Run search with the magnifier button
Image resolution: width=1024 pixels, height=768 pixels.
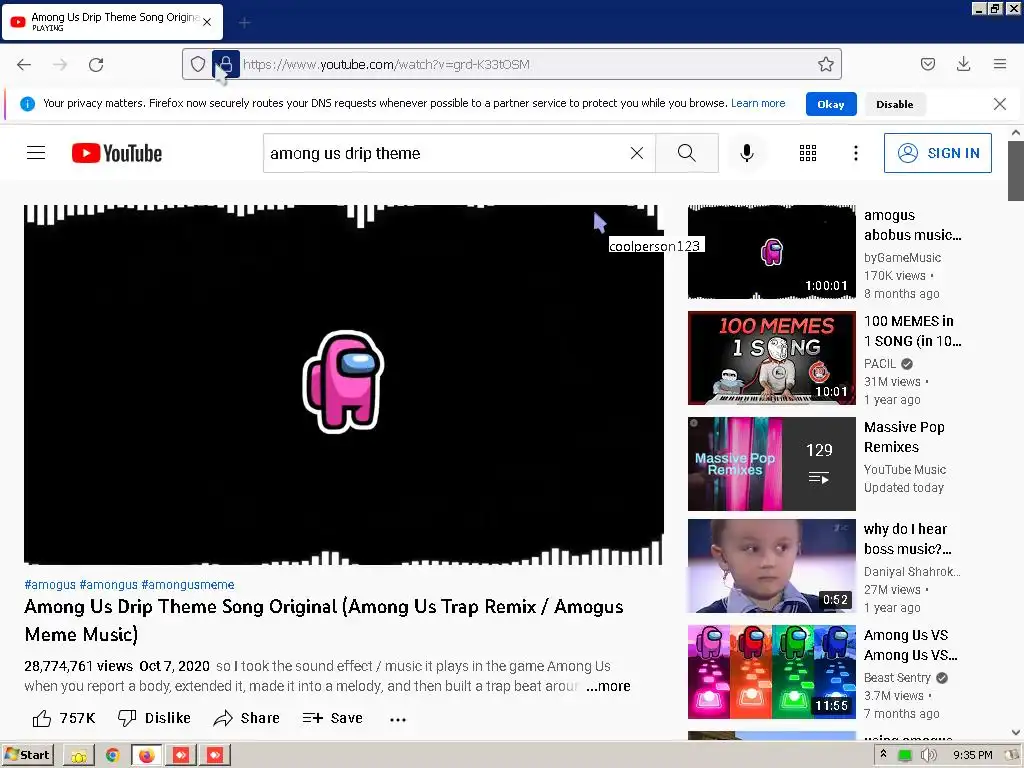pos(686,153)
